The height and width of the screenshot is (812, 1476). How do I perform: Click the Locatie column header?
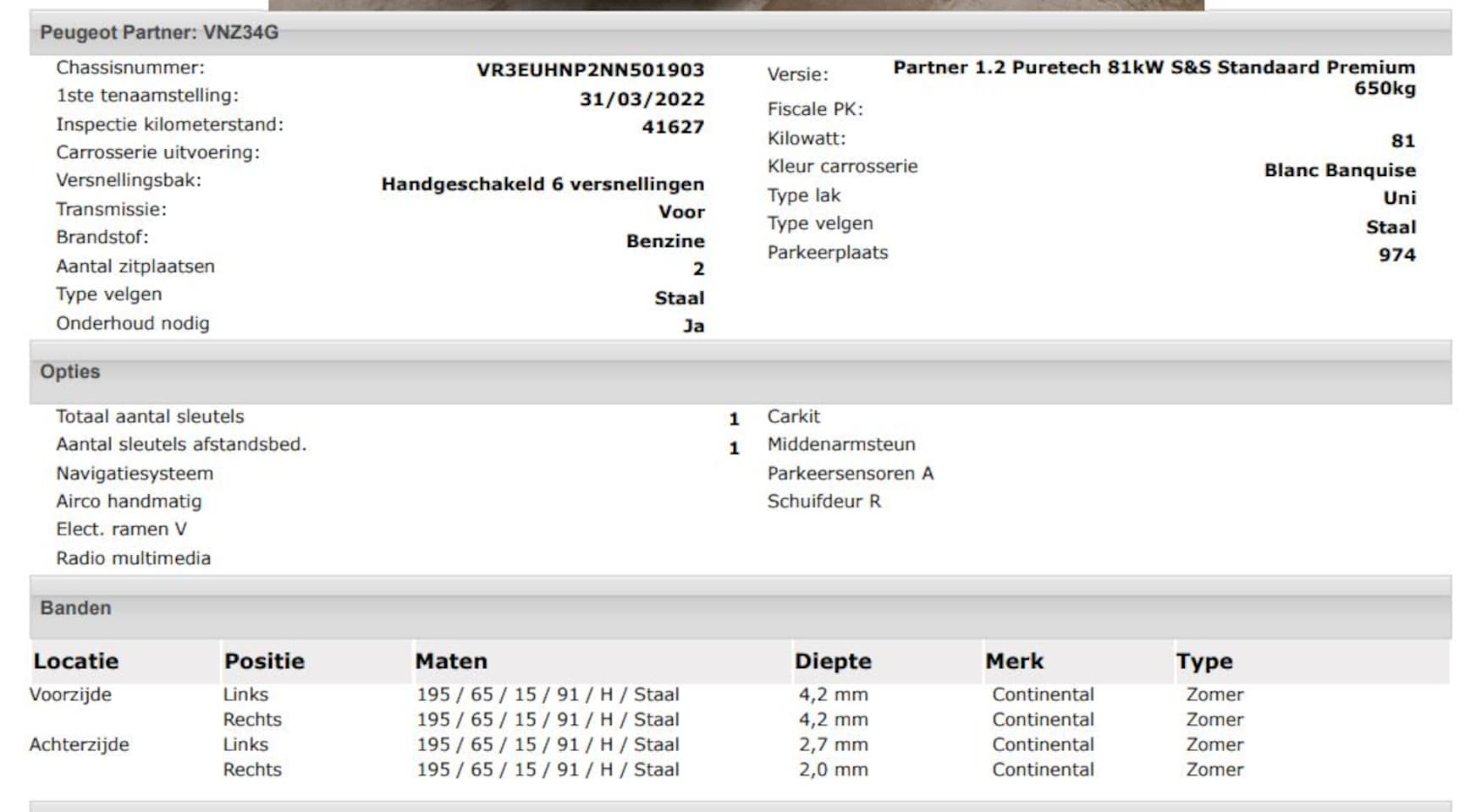tap(76, 661)
